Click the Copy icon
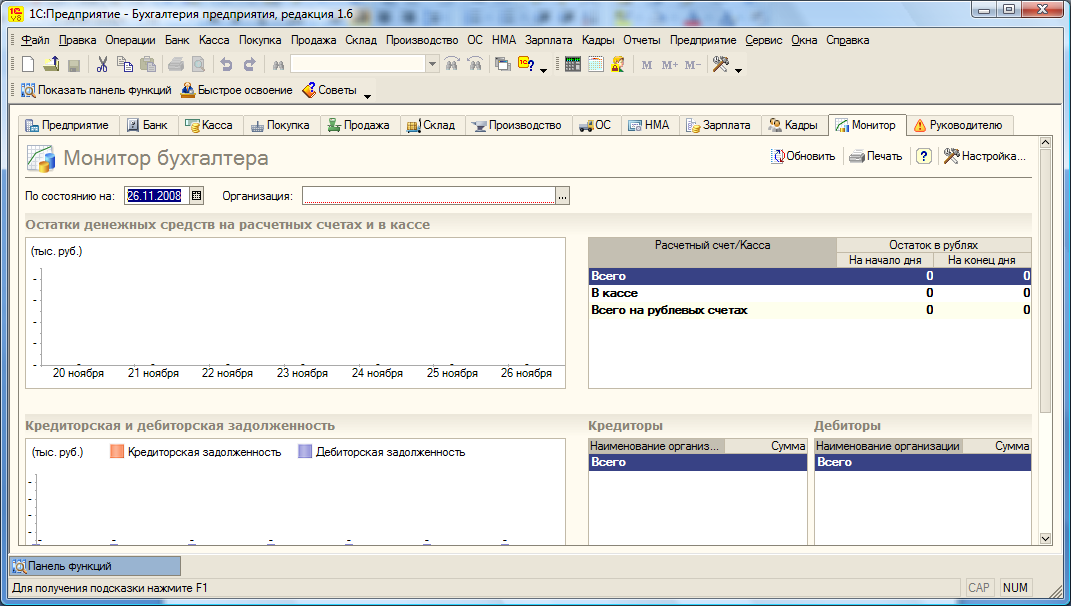Viewport: 1071px width, 606px height. (x=125, y=64)
